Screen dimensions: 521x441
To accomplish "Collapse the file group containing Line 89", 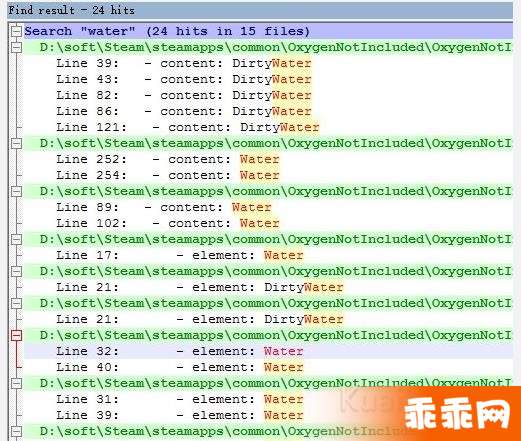I will click(16, 191).
